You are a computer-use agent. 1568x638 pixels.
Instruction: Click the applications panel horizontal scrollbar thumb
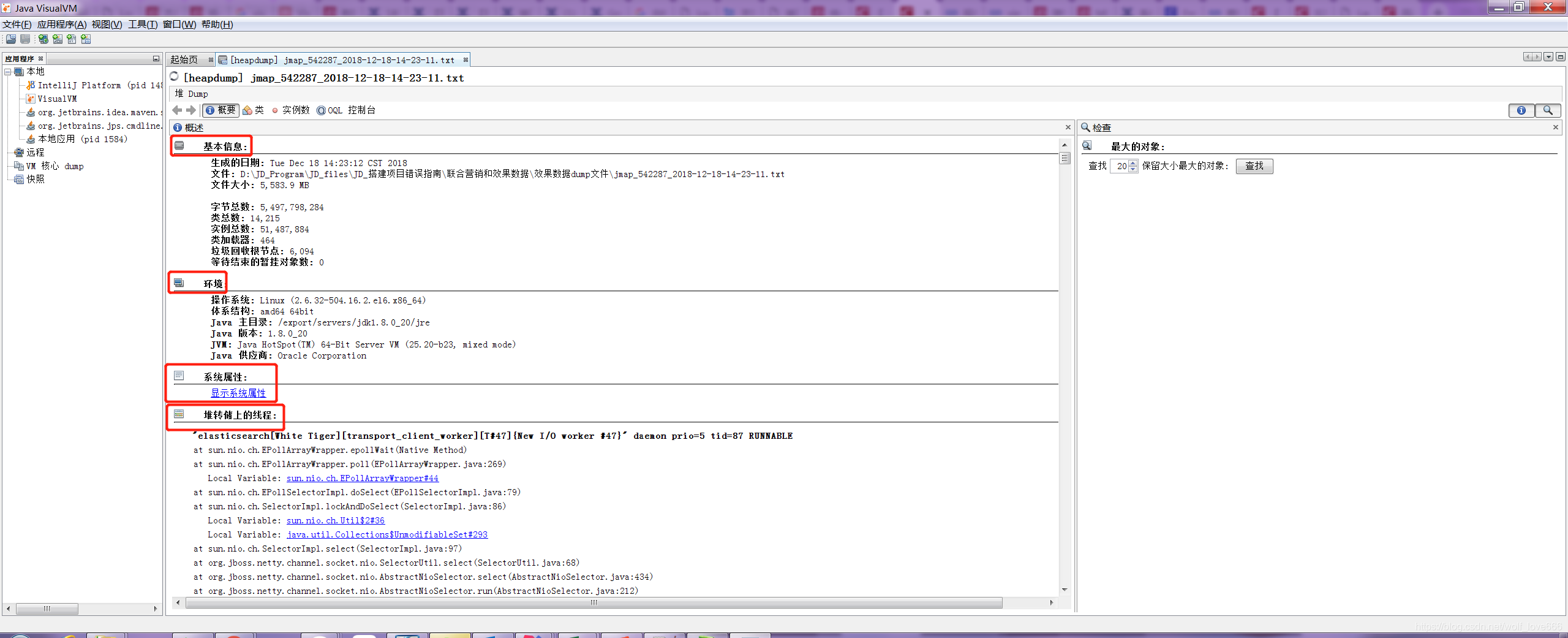(47, 609)
